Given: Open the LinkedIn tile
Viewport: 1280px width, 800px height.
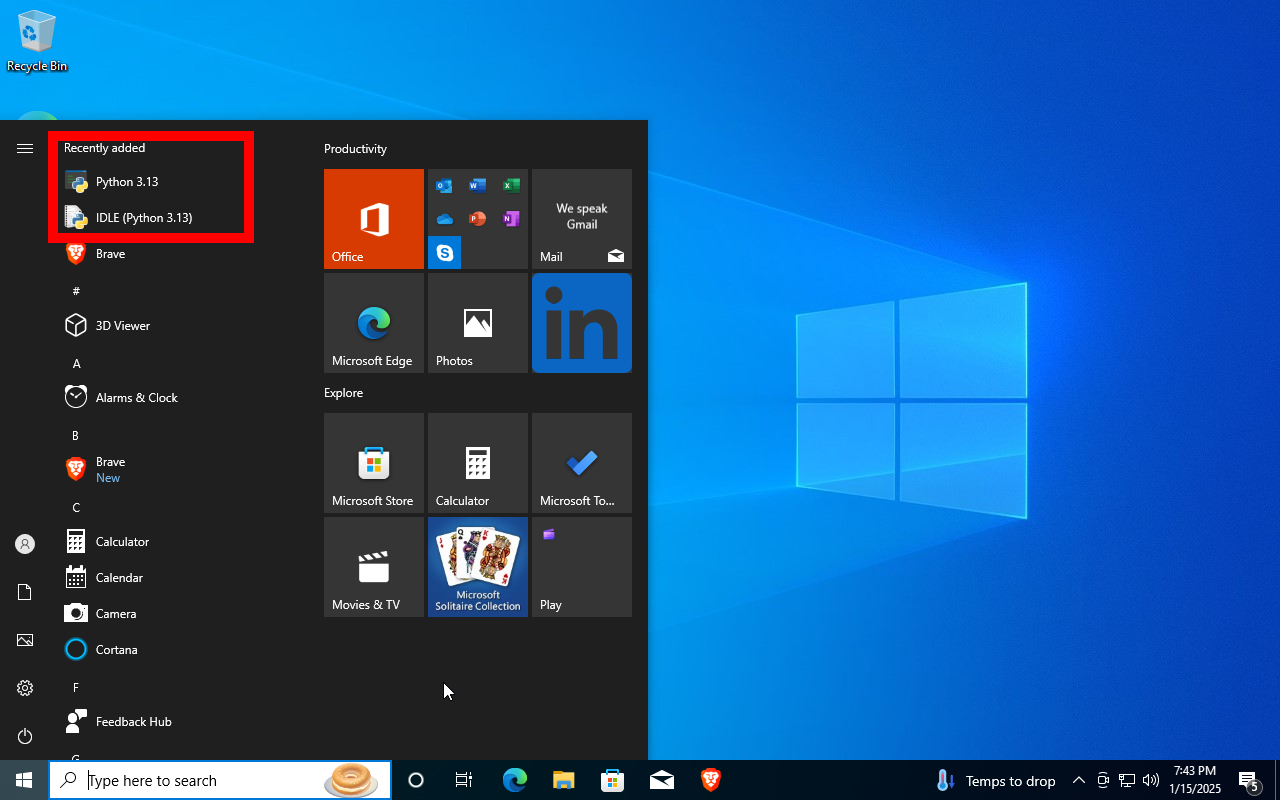Looking at the screenshot, I should (582, 323).
